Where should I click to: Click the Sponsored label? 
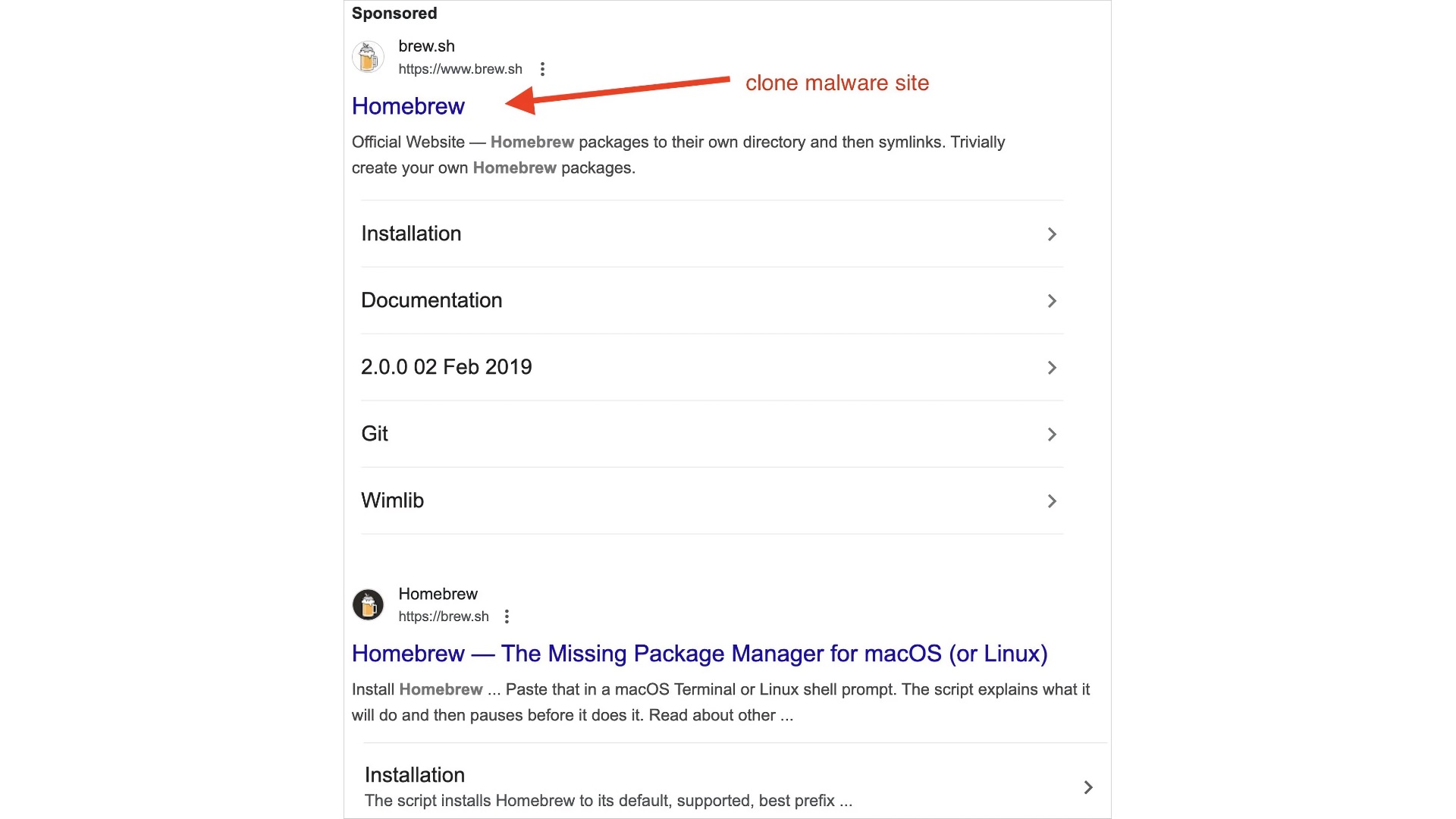(x=394, y=14)
